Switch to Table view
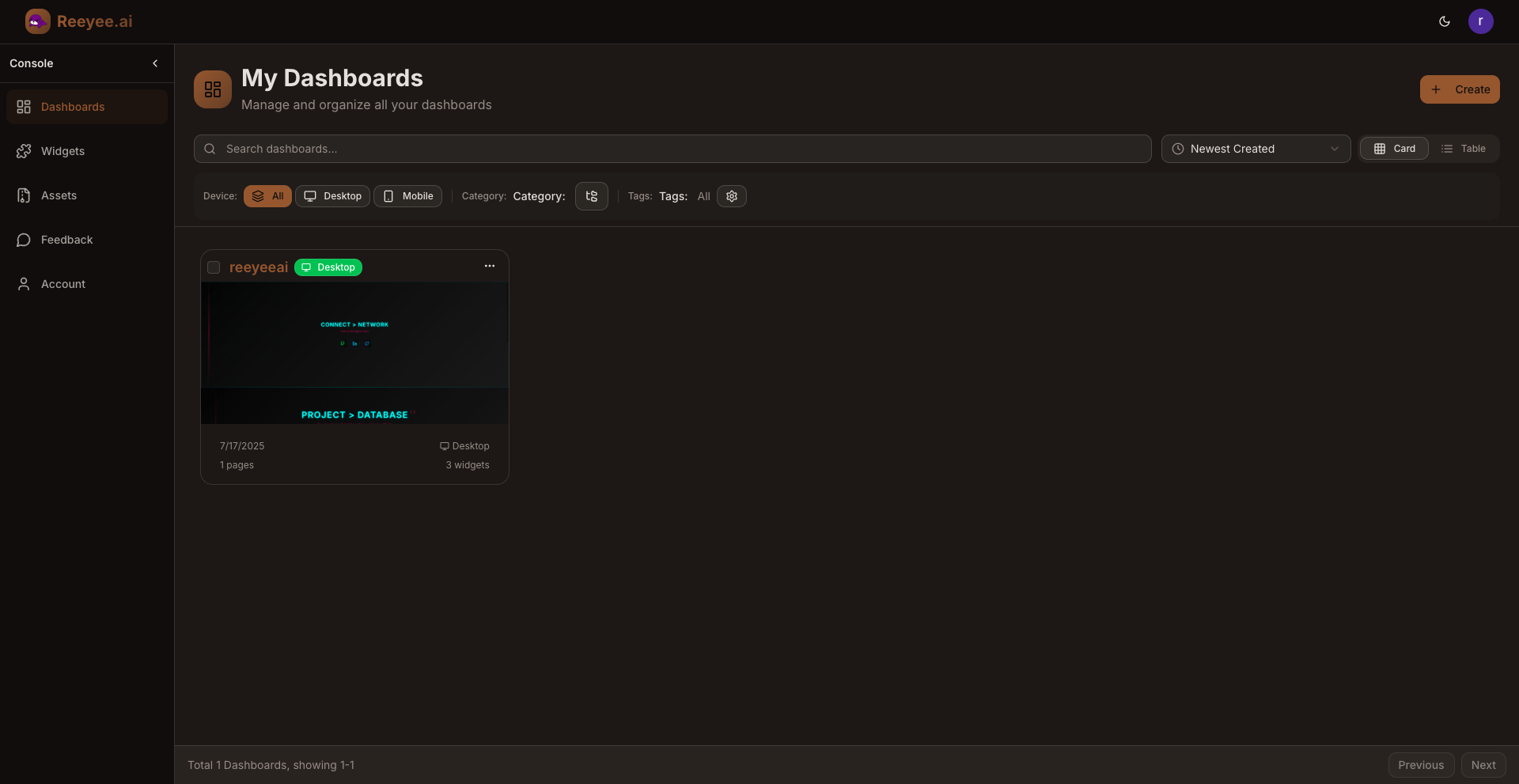 (x=1464, y=149)
